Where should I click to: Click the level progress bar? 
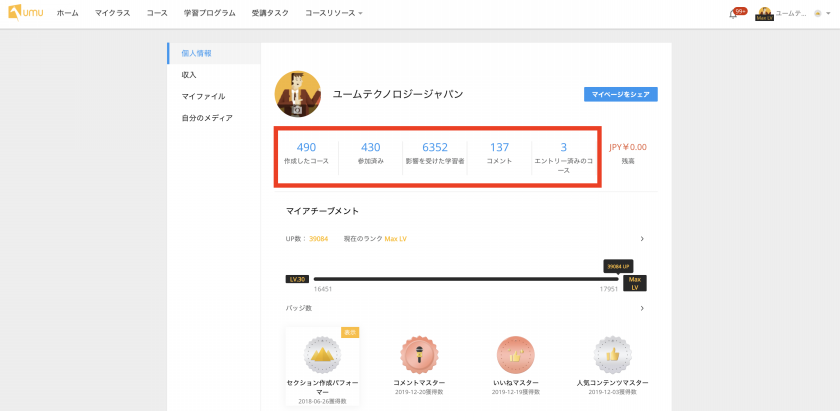click(466, 279)
